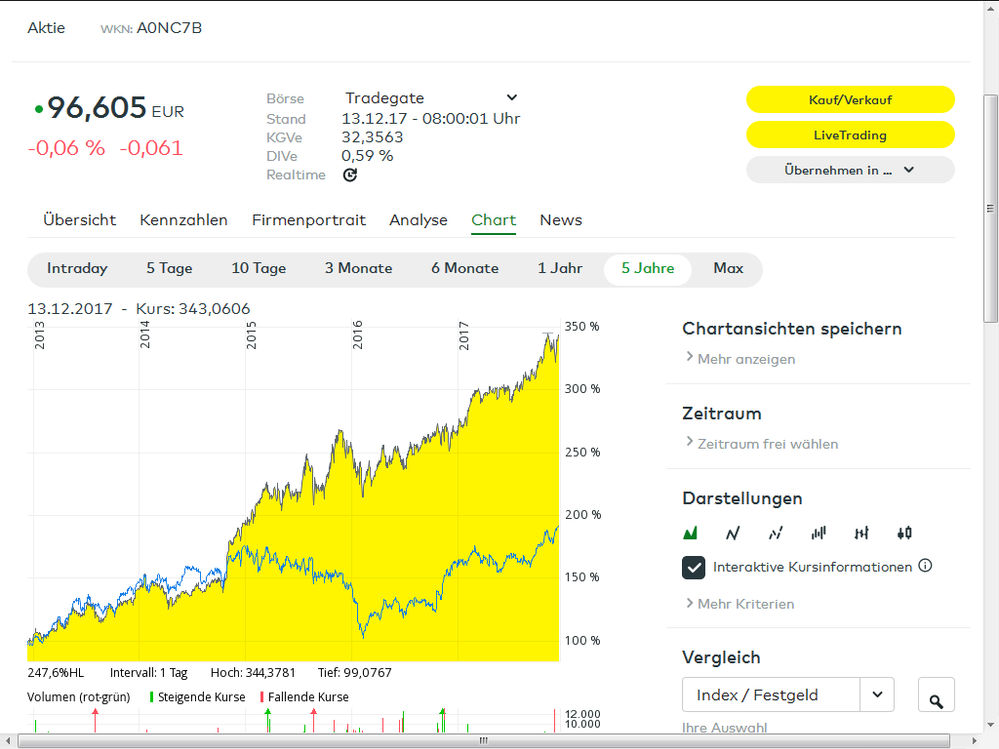Disable Interaktive Kursinformationen

(693, 567)
